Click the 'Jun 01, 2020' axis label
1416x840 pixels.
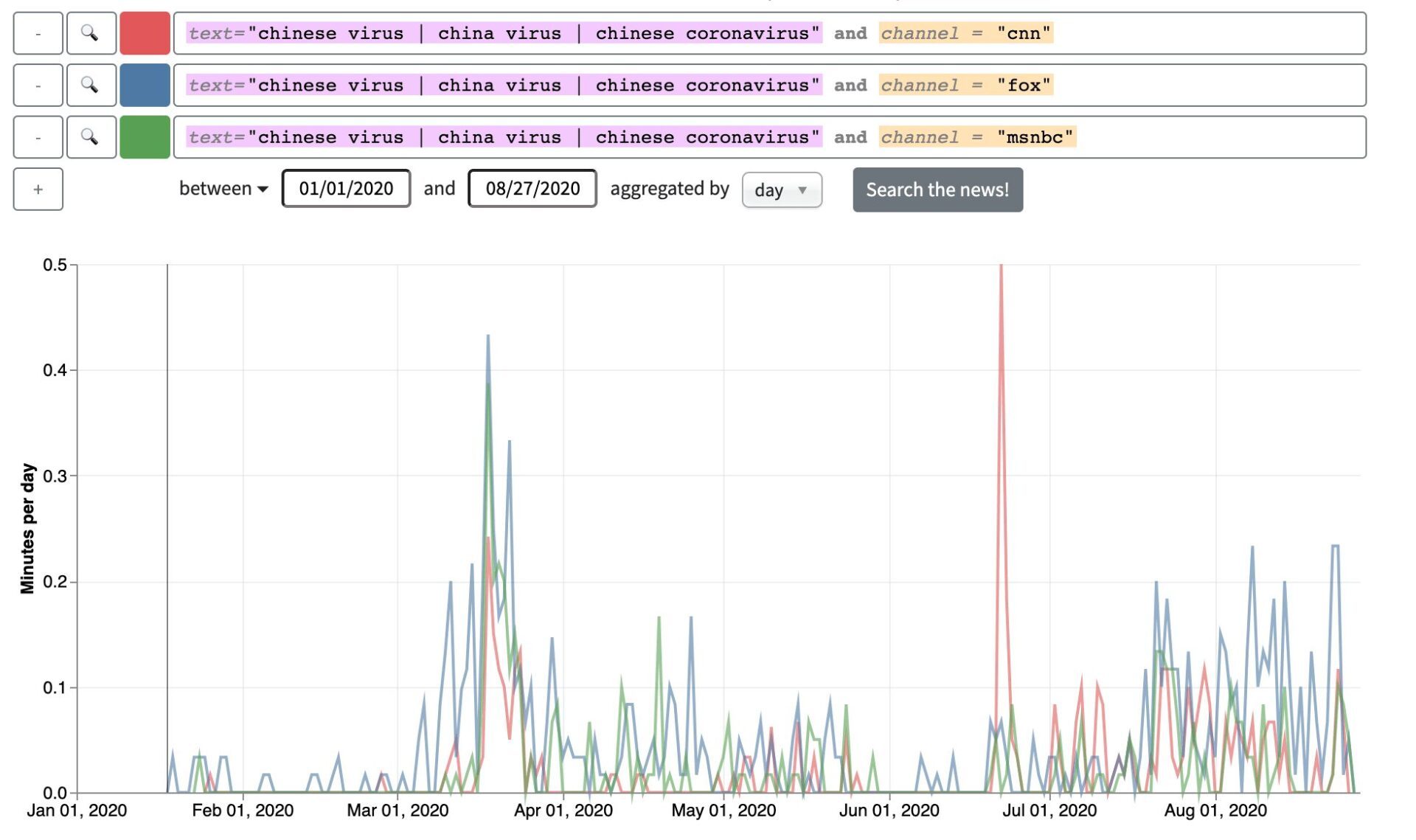(x=889, y=811)
